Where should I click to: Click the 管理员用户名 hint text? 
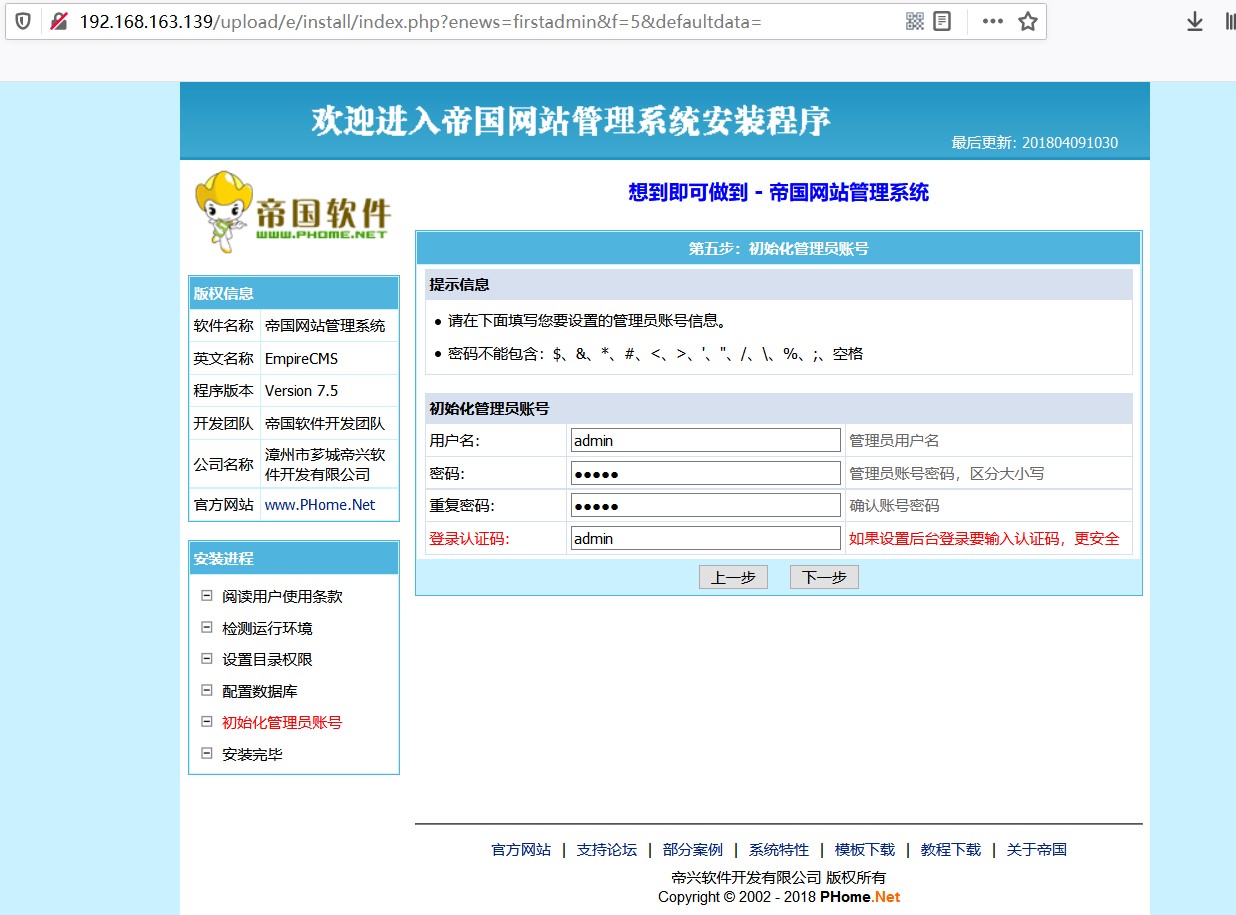(x=894, y=440)
